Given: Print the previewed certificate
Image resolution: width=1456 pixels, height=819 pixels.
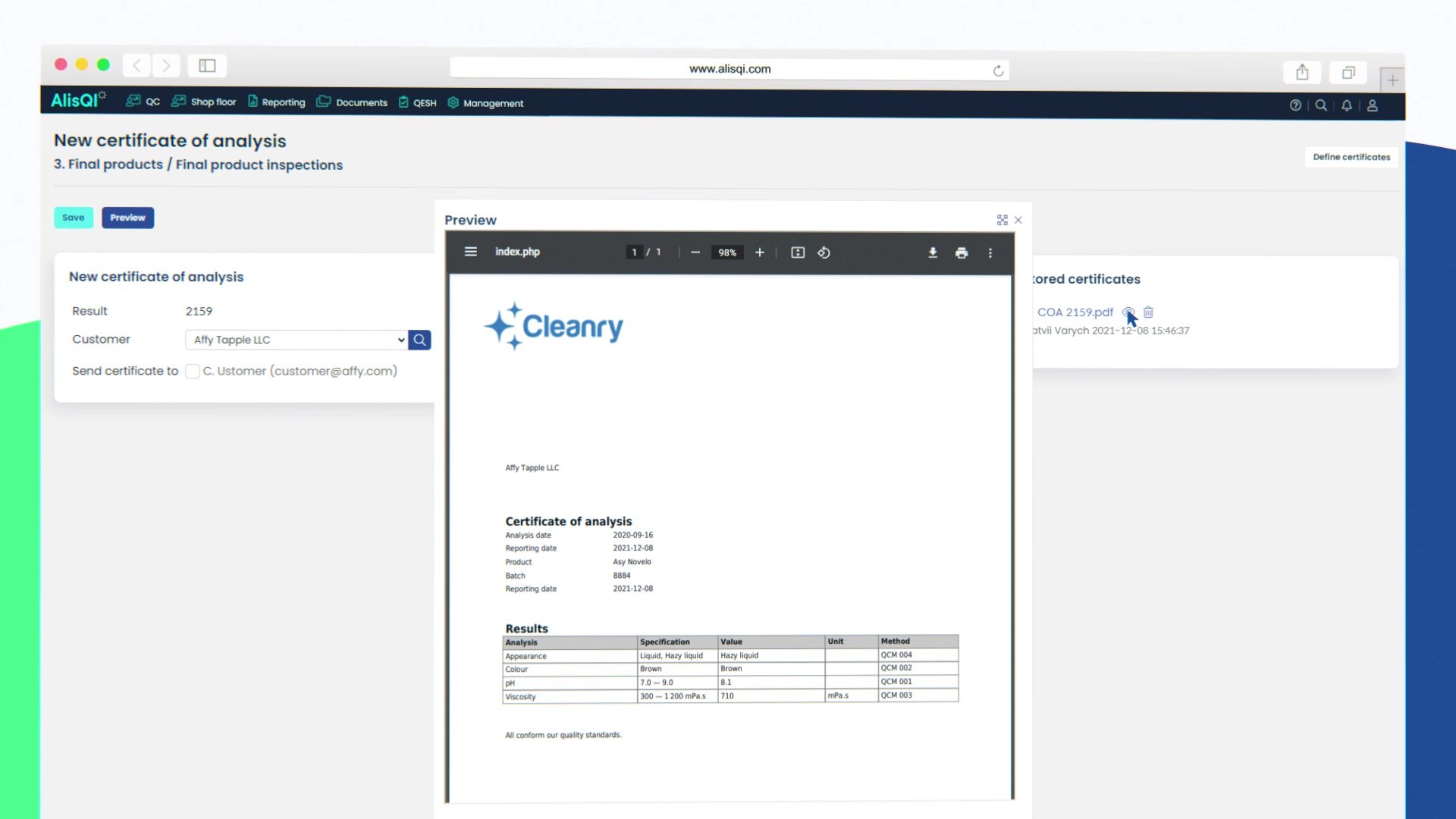Looking at the screenshot, I should coord(962,253).
